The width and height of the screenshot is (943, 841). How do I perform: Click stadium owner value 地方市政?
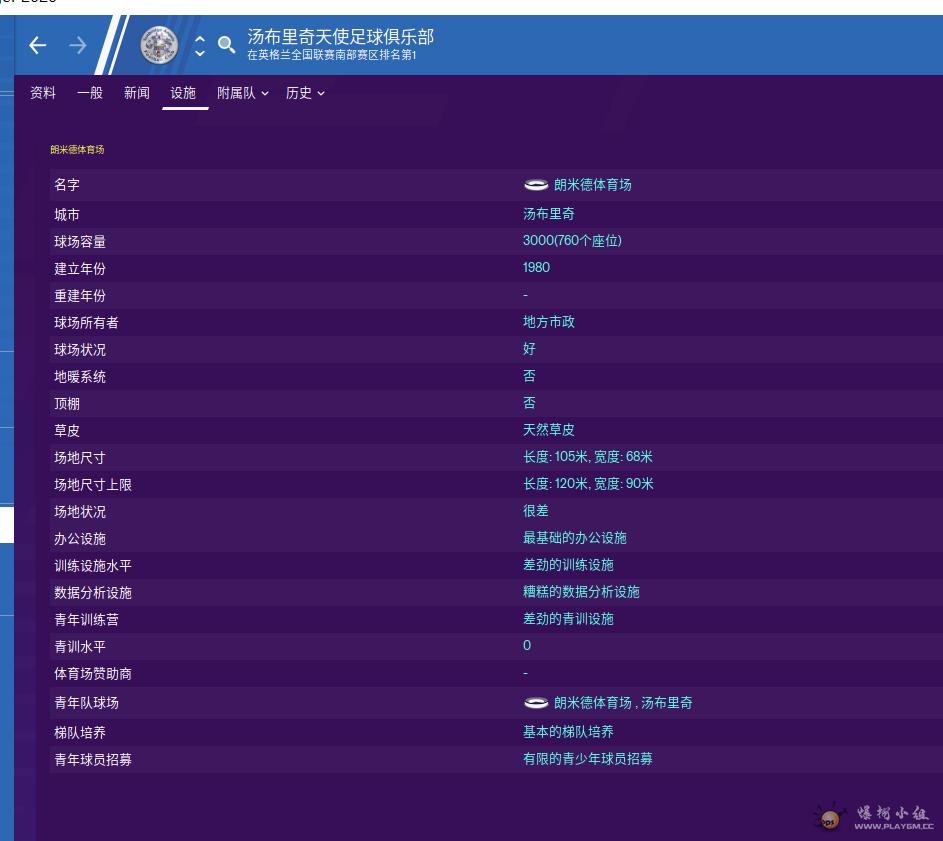(x=548, y=322)
